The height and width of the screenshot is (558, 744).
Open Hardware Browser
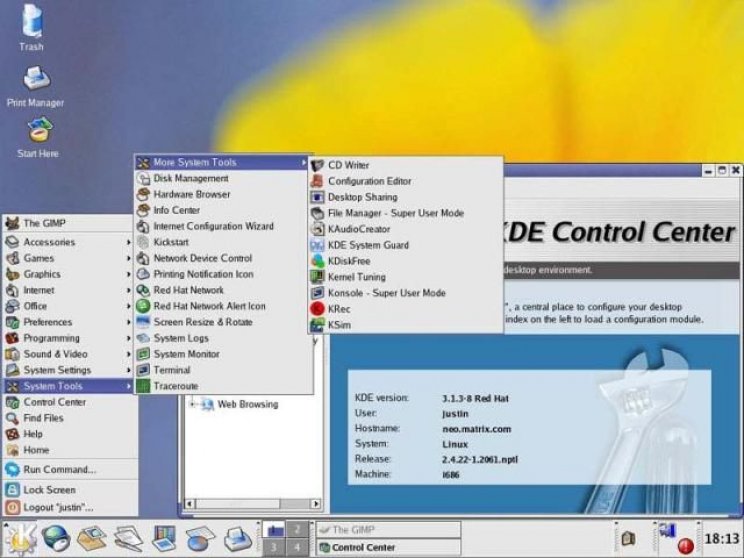click(x=223, y=195)
